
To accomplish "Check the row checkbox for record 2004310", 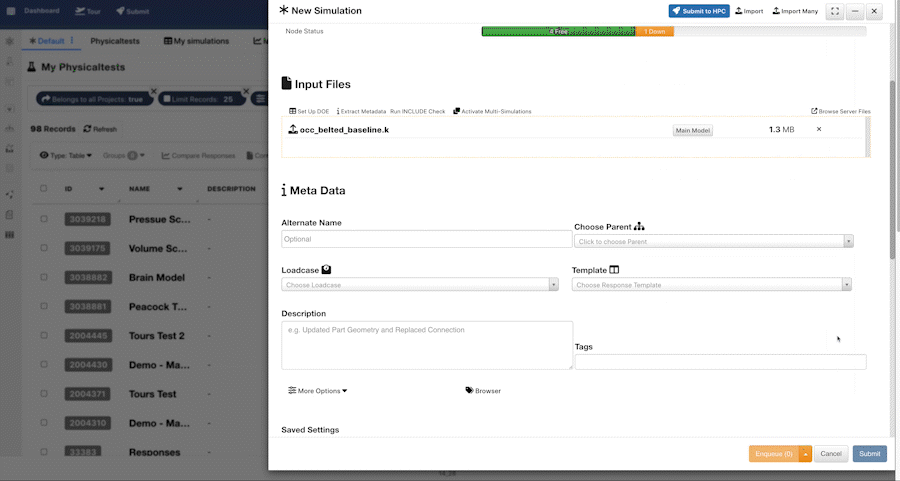I will pyautogui.click(x=44, y=422).
